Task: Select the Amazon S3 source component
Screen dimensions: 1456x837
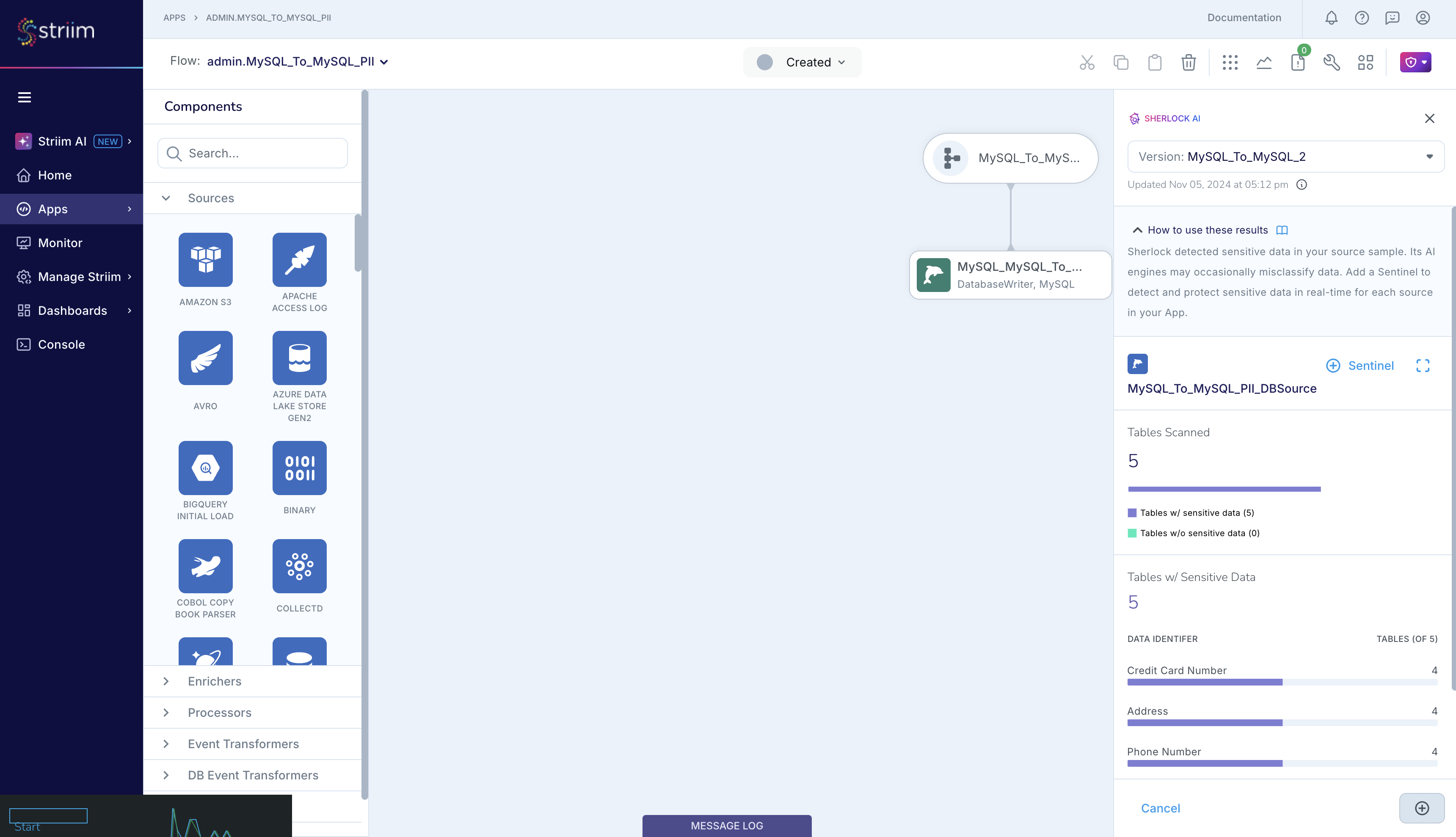Action: [x=204, y=260]
